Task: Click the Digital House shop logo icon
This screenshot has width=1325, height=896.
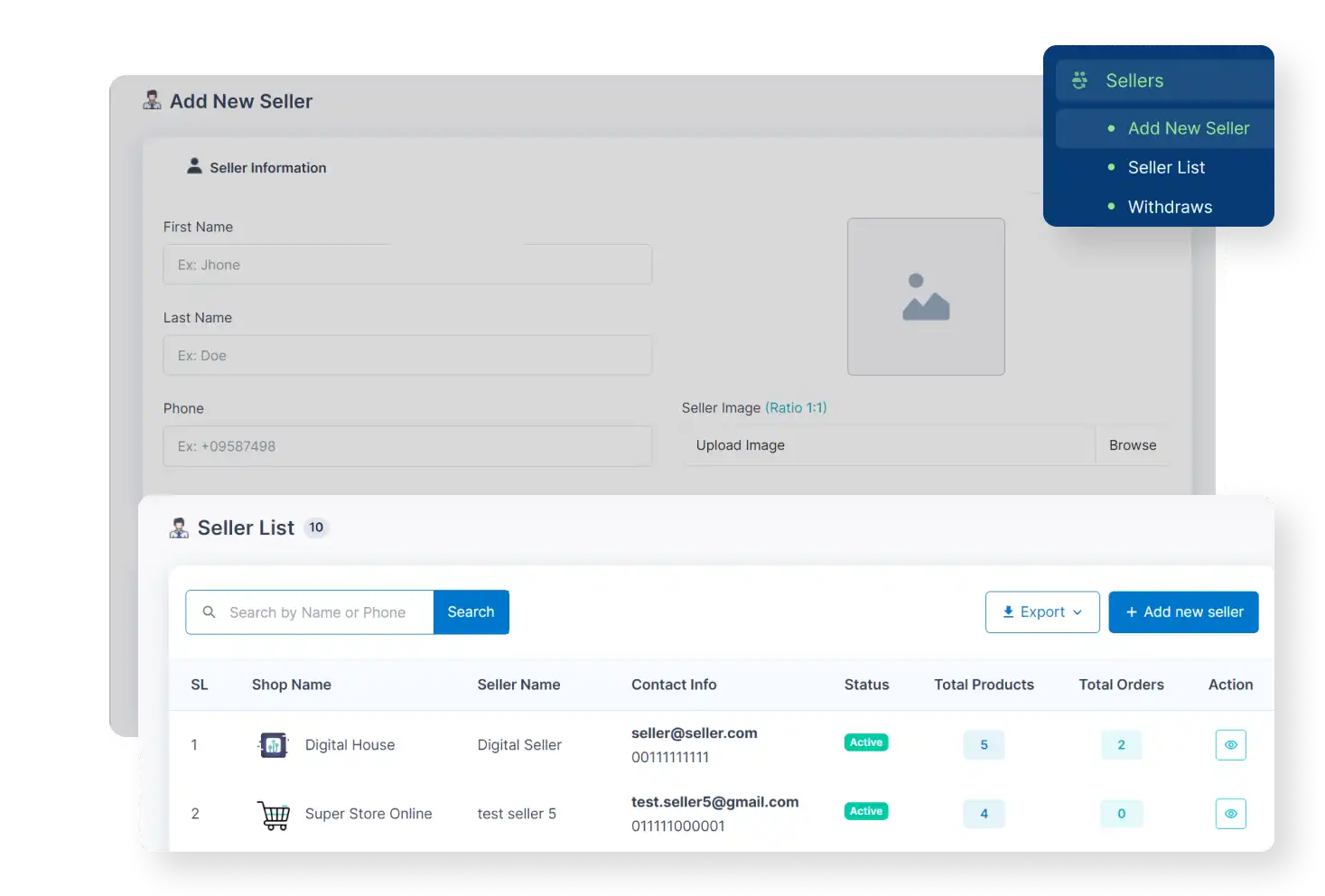Action: [273, 745]
